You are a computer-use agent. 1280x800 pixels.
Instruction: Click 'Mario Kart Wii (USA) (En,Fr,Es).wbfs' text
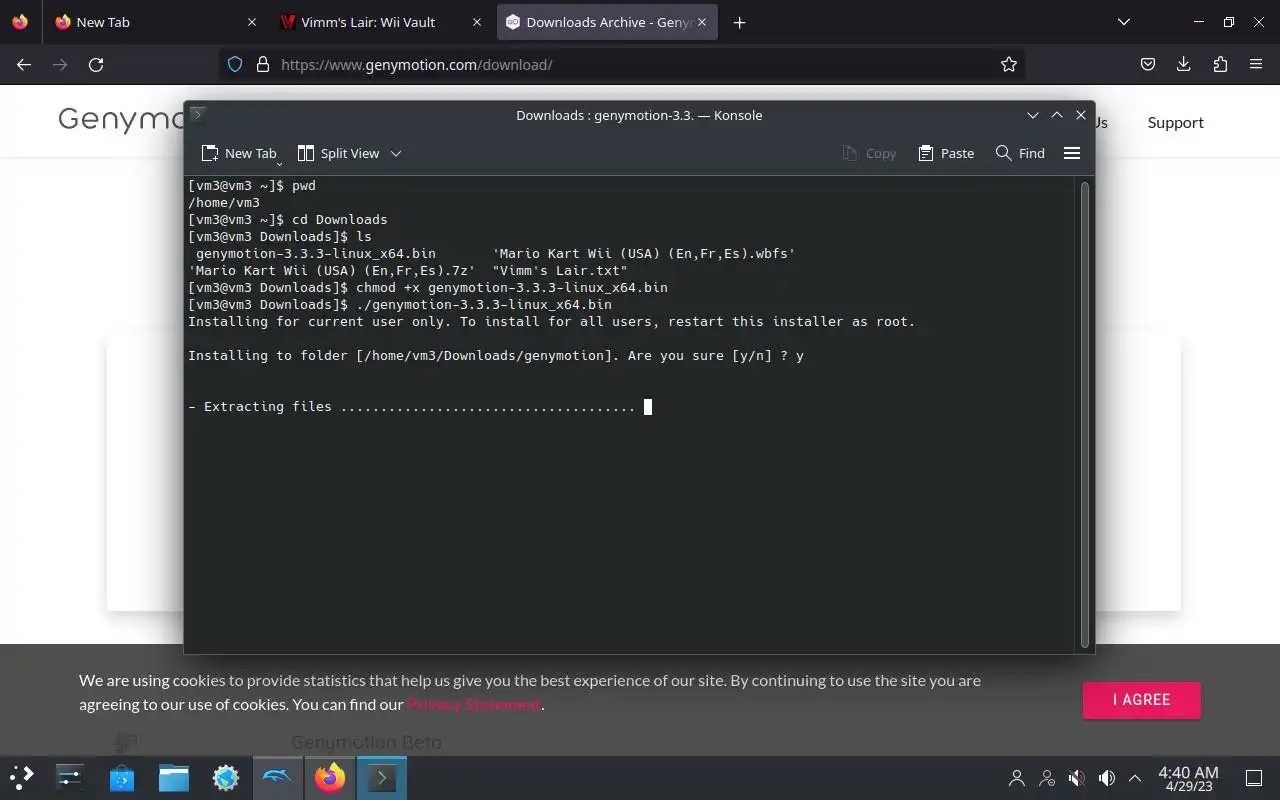644,253
